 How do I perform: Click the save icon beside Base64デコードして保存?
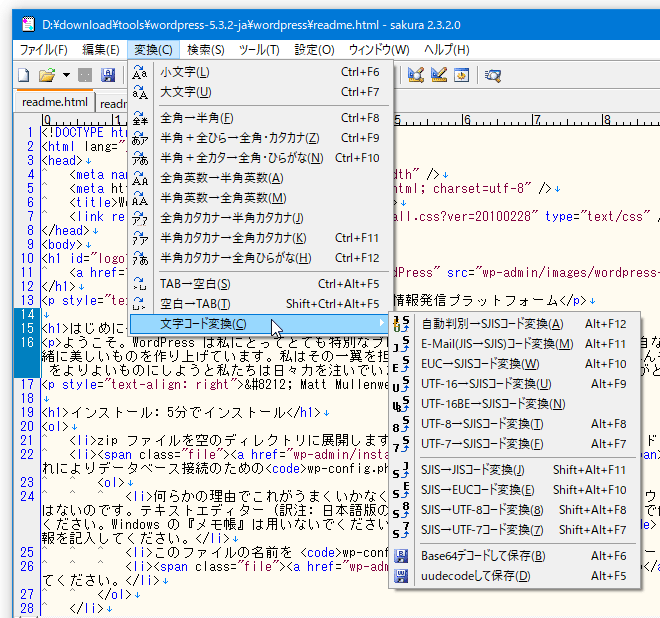coord(401,556)
